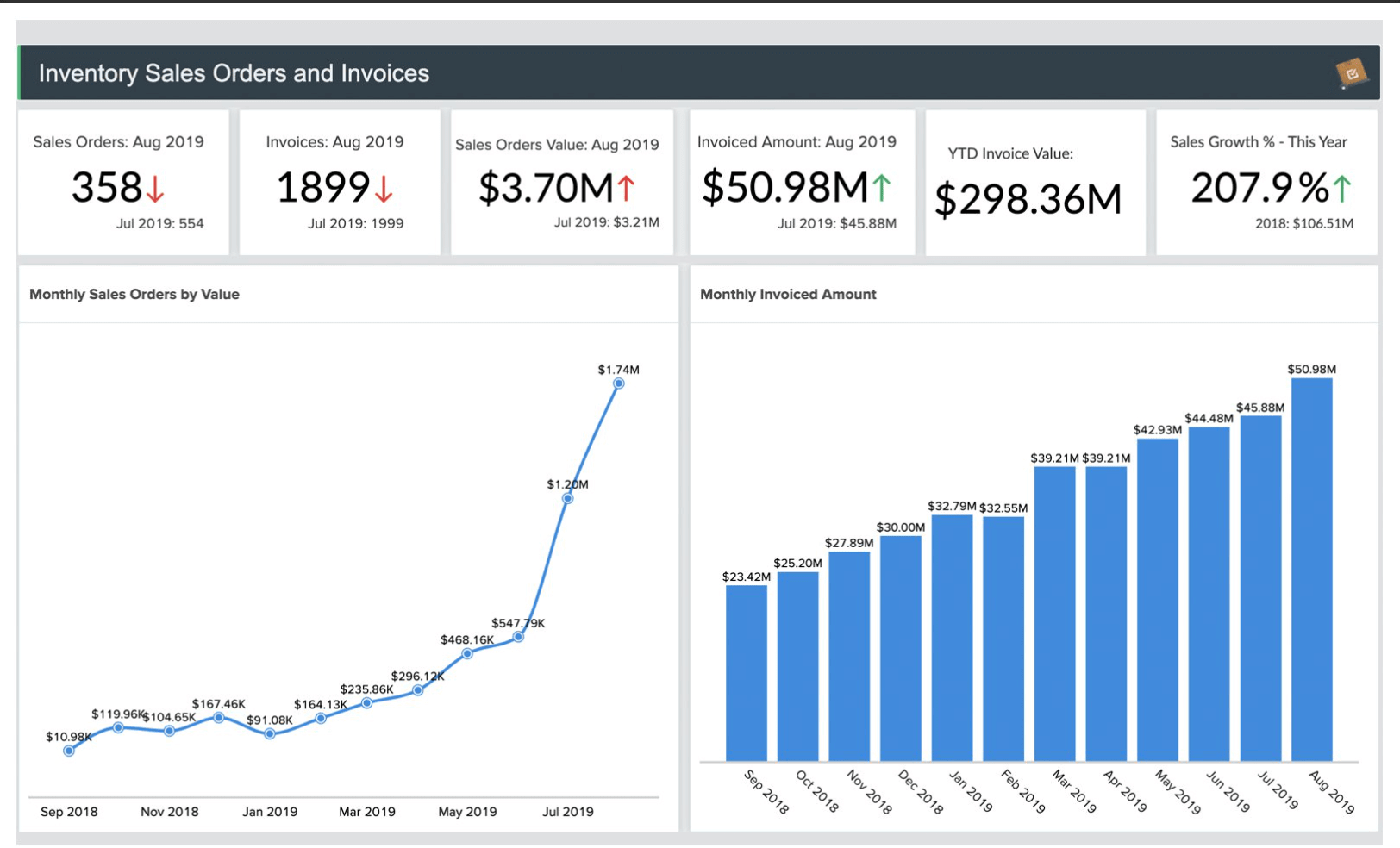This screenshot has width=1400, height=848.
Task: Click the Inventory Sales Orders and Invoices heading
Action: click(x=234, y=74)
